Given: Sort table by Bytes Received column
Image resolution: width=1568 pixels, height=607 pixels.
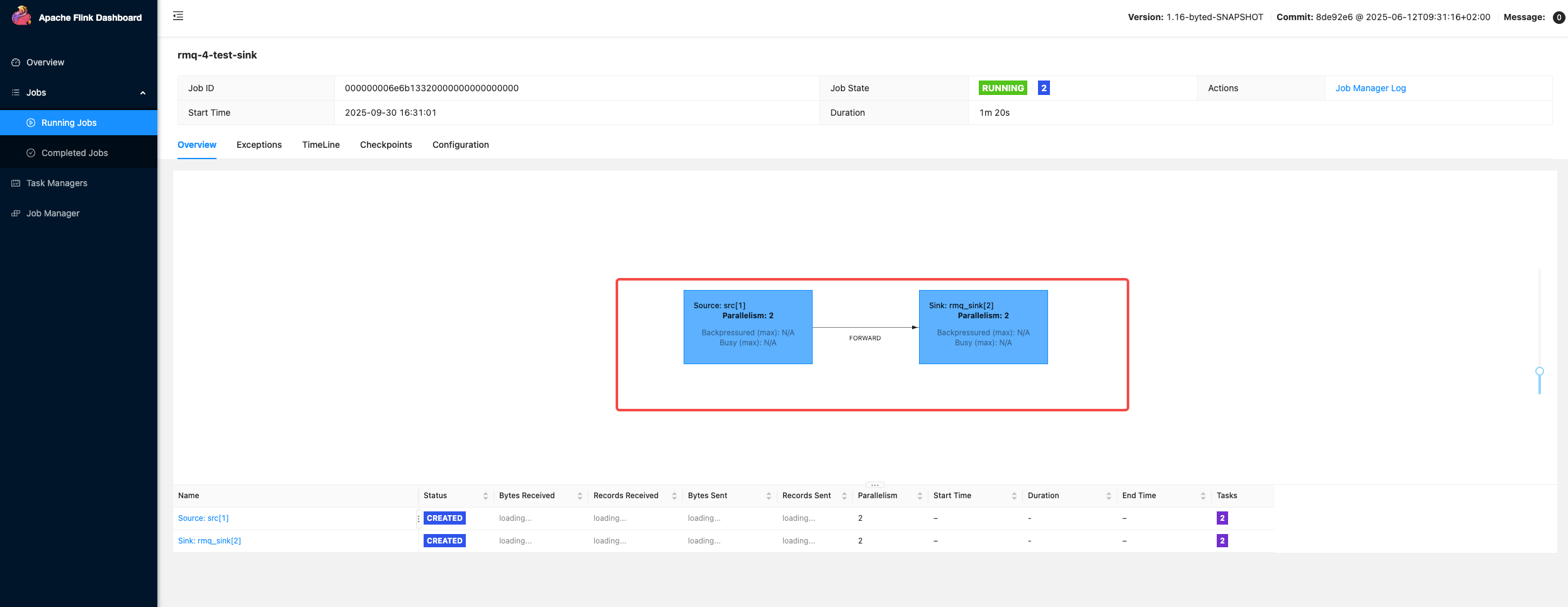Looking at the screenshot, I should pyautogui.click(x=580, y=496).
